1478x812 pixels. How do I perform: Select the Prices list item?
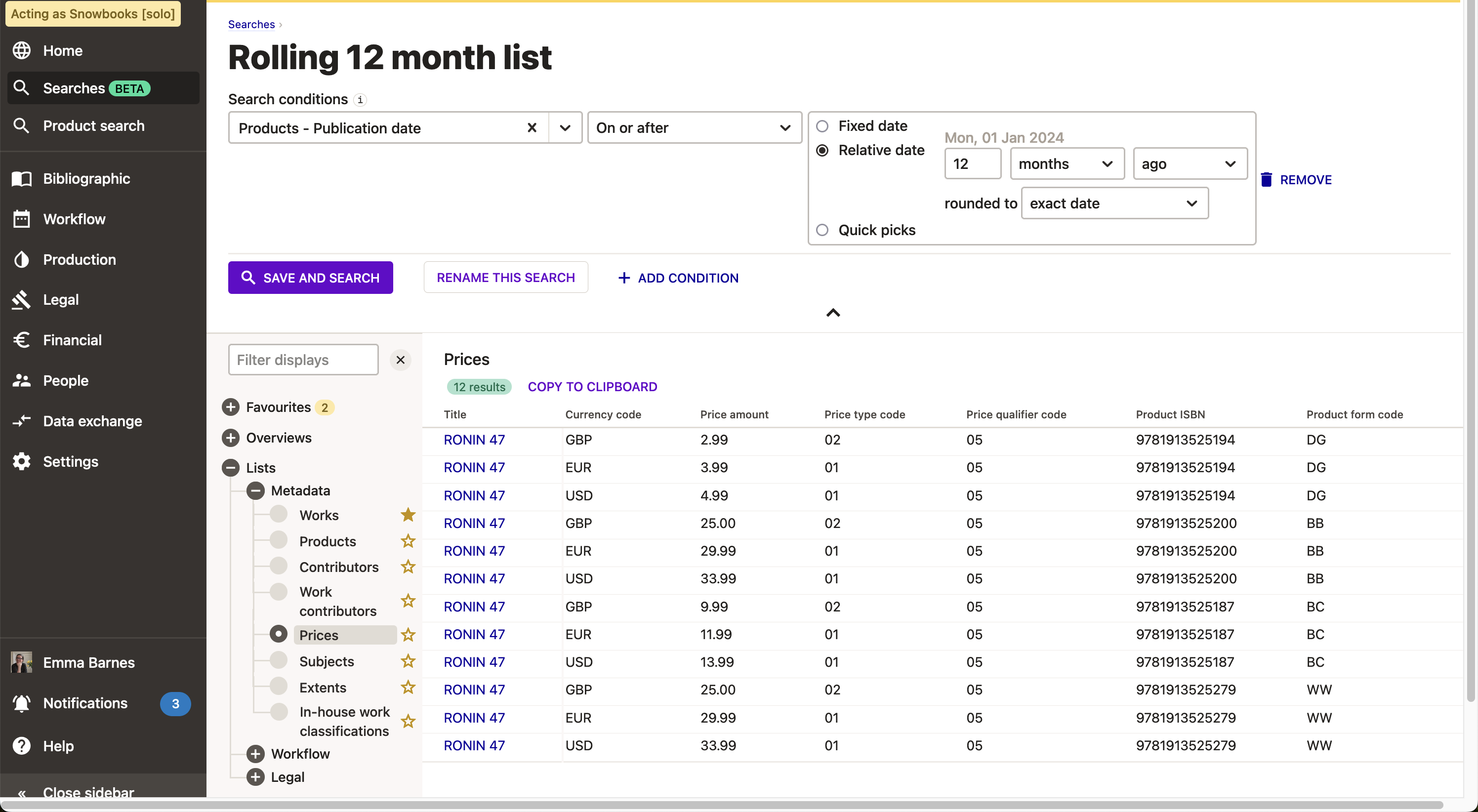319,634
